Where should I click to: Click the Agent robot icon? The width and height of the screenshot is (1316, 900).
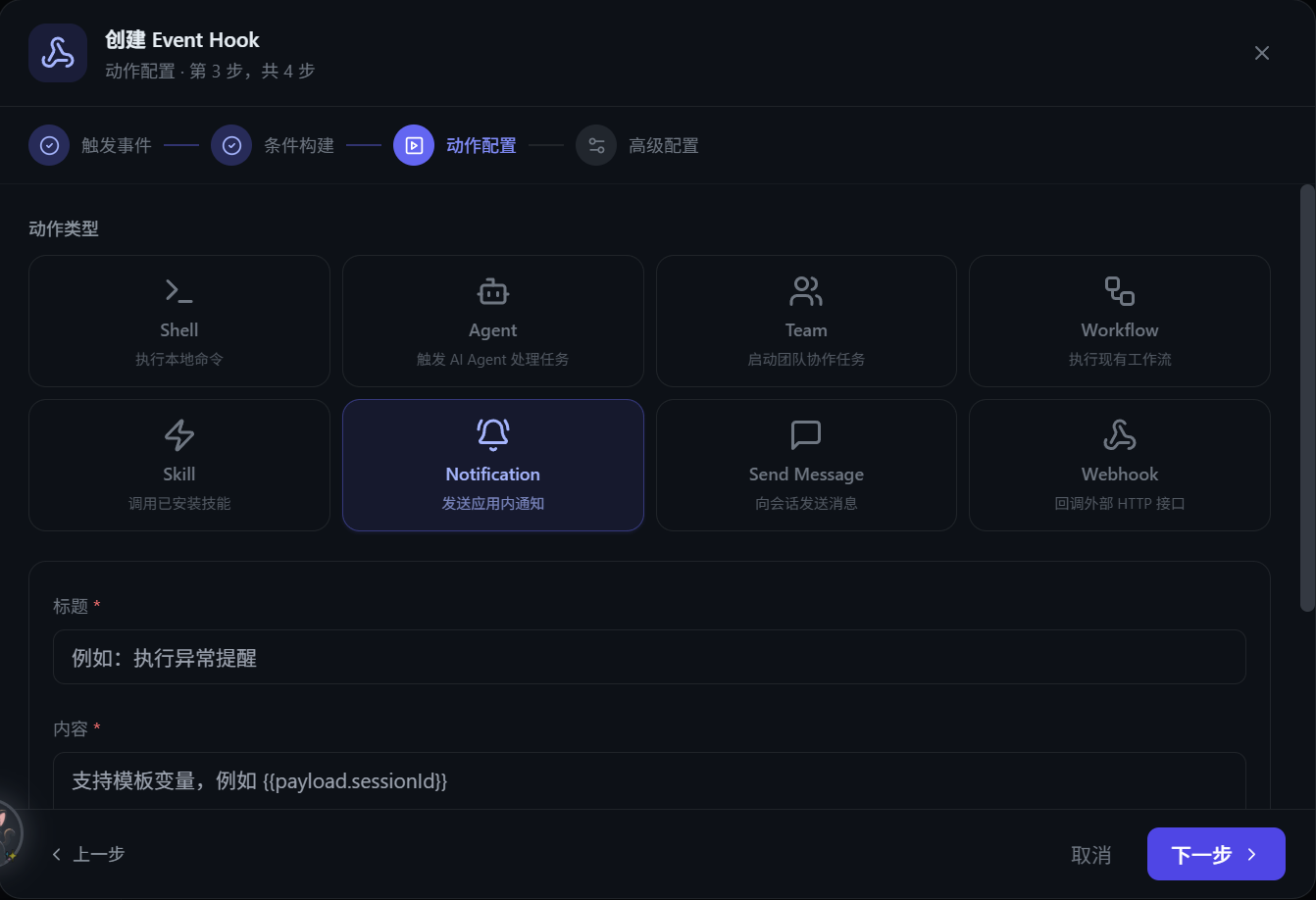493,290
